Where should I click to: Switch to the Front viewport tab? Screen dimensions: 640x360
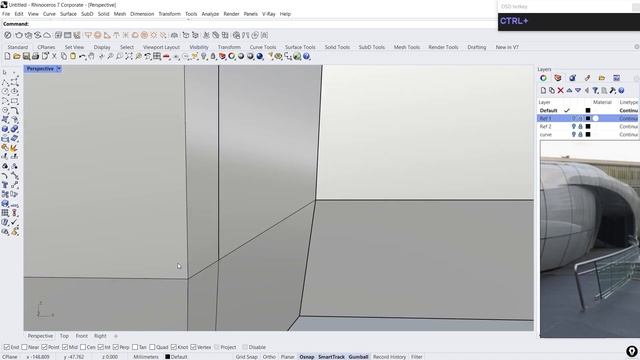coord(82,336)
